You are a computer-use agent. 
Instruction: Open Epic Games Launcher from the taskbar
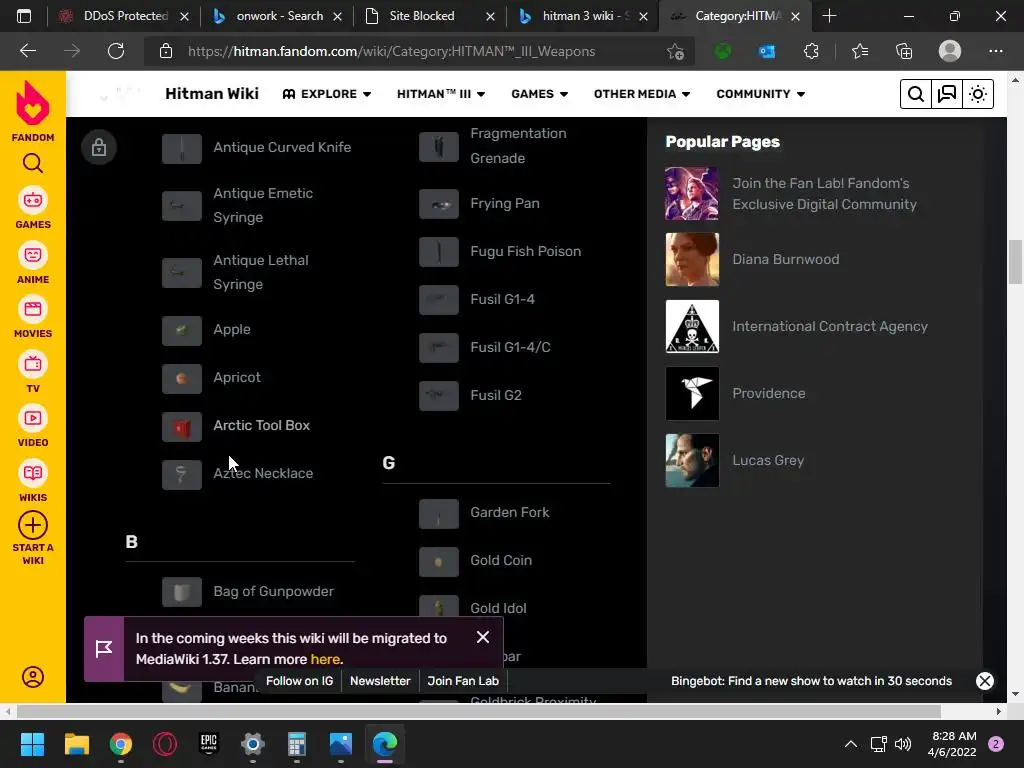pos(208,744)
